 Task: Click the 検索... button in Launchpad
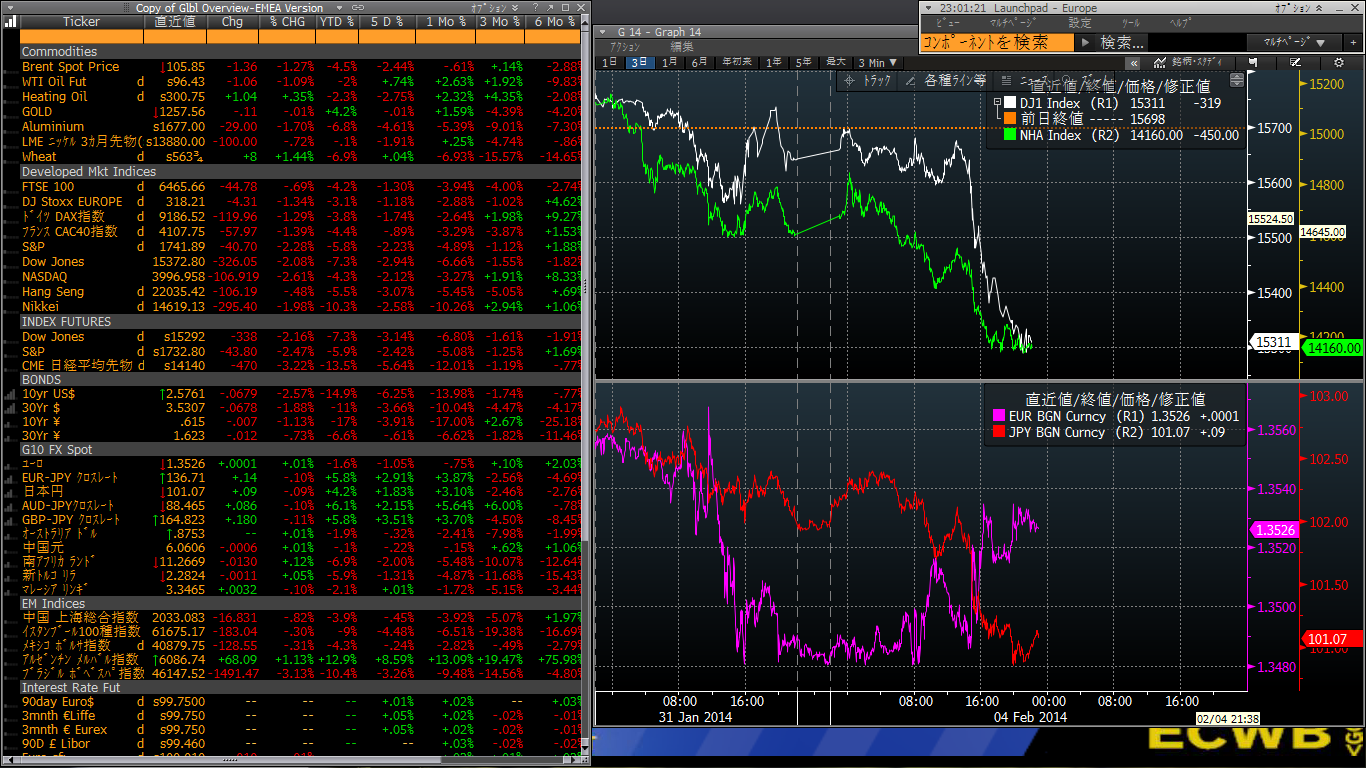coord(1121,42)
